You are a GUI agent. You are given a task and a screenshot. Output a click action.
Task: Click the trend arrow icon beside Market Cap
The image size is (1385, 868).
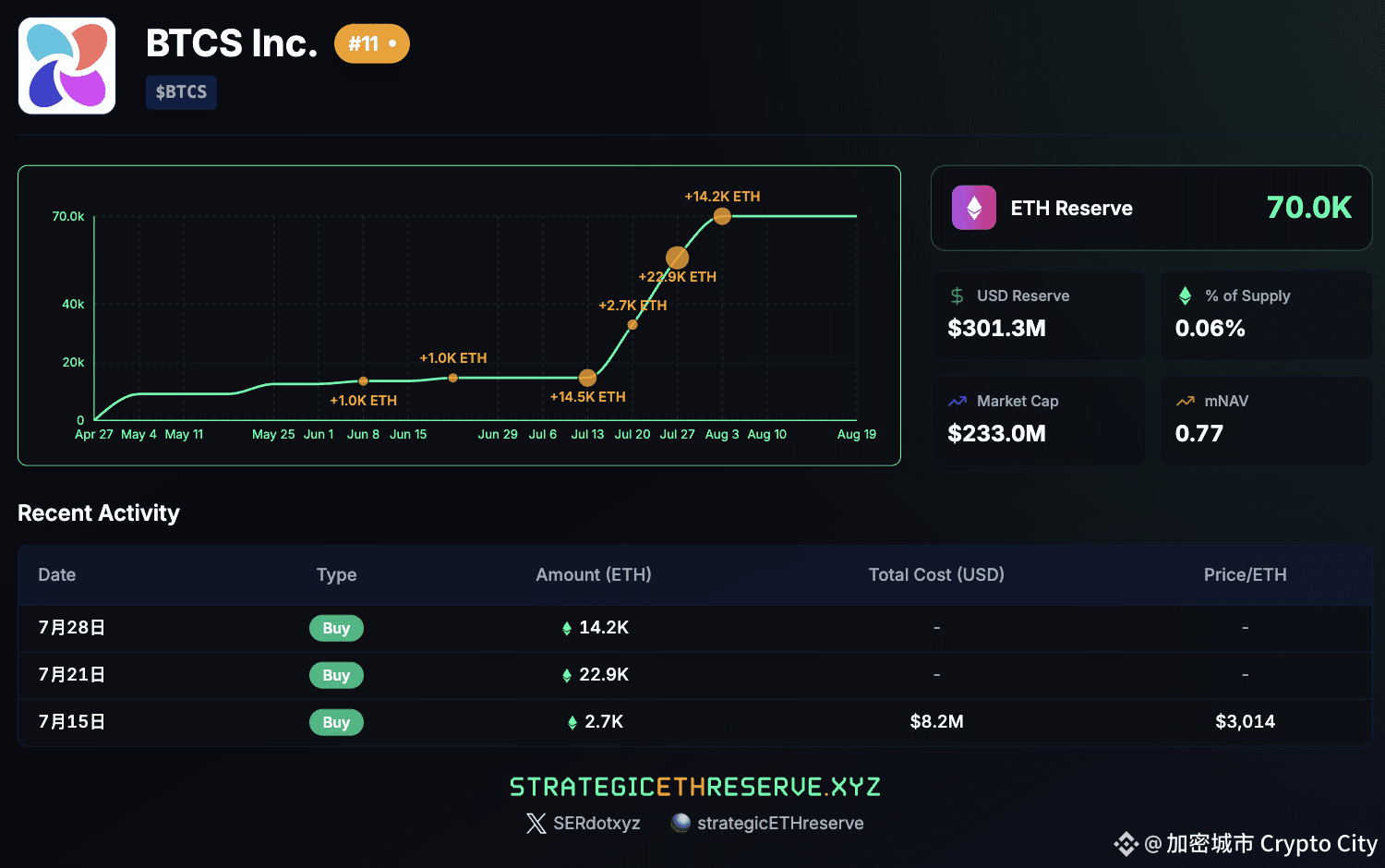957,401
